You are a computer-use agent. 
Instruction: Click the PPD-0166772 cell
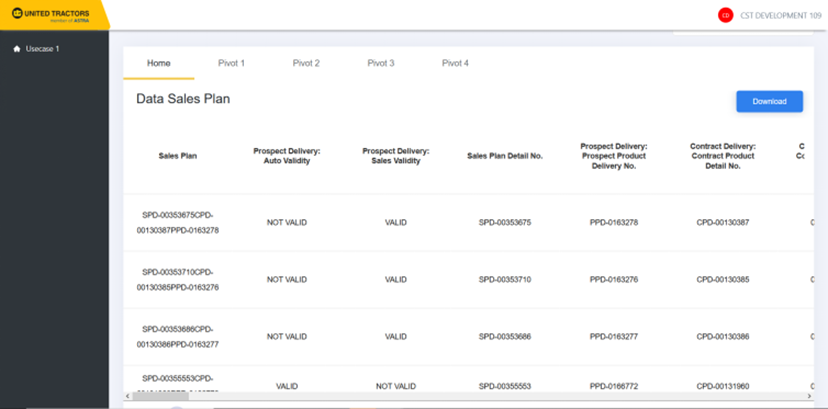tap(614, 386)
